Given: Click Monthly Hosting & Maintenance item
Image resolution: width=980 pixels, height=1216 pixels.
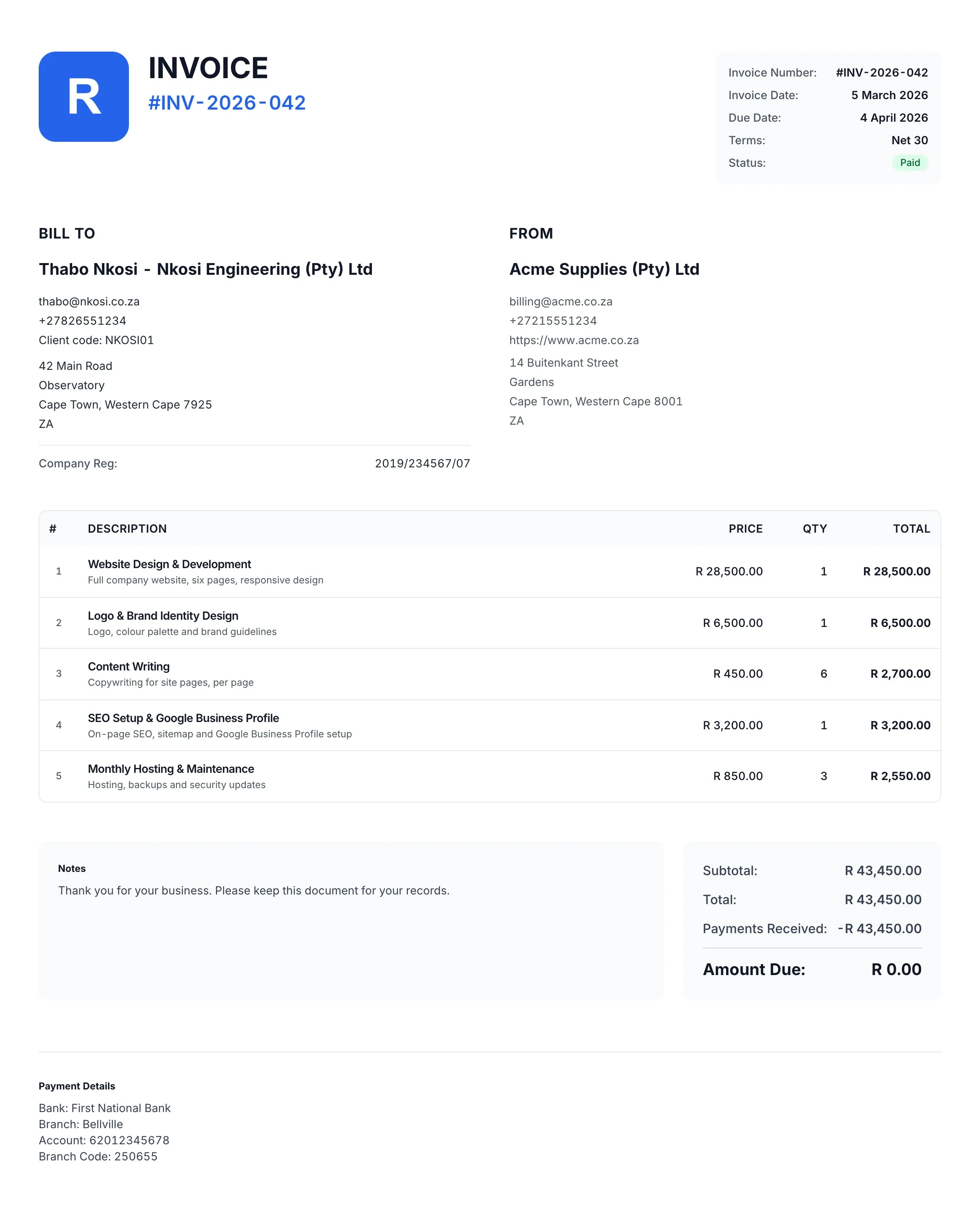Looking at the screenshot, I should [171, 769].
